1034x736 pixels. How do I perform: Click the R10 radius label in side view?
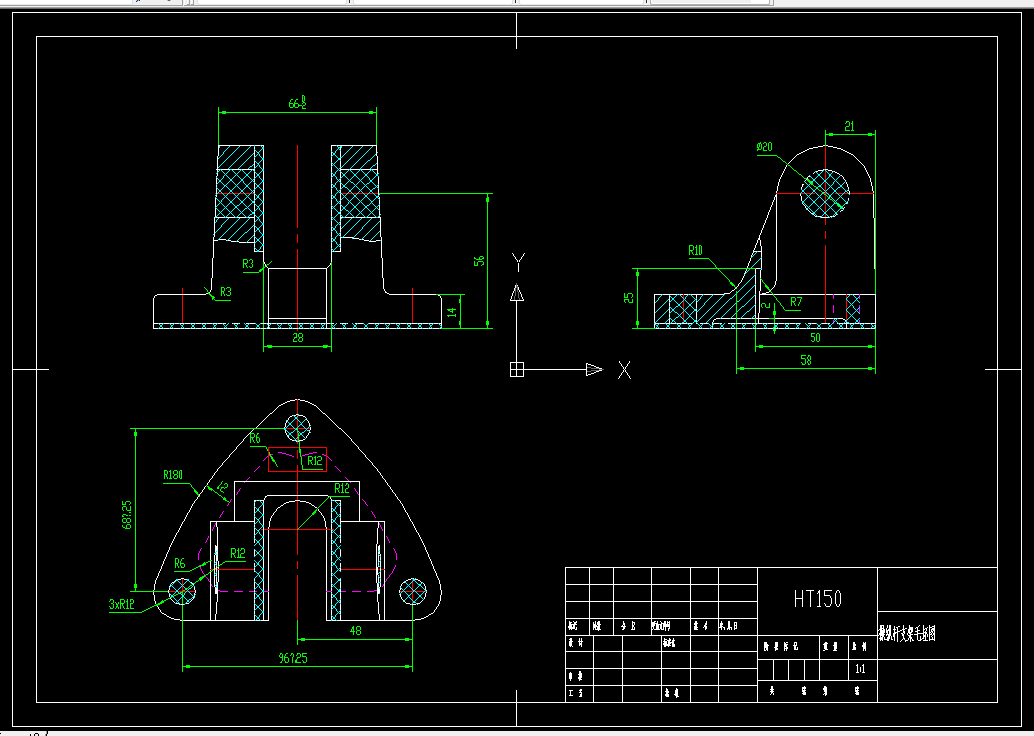tap(695, 251)
